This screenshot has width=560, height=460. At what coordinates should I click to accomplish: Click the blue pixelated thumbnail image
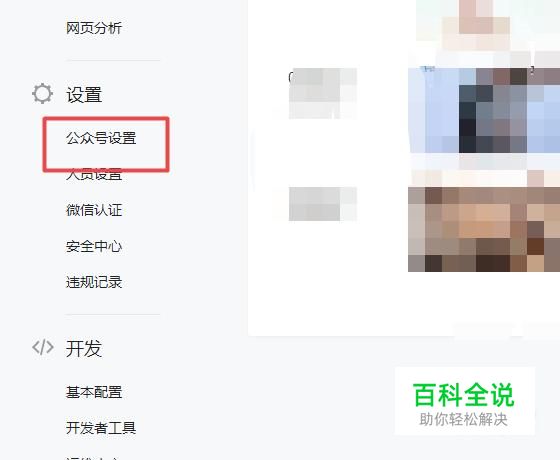(x=484, y=110)
